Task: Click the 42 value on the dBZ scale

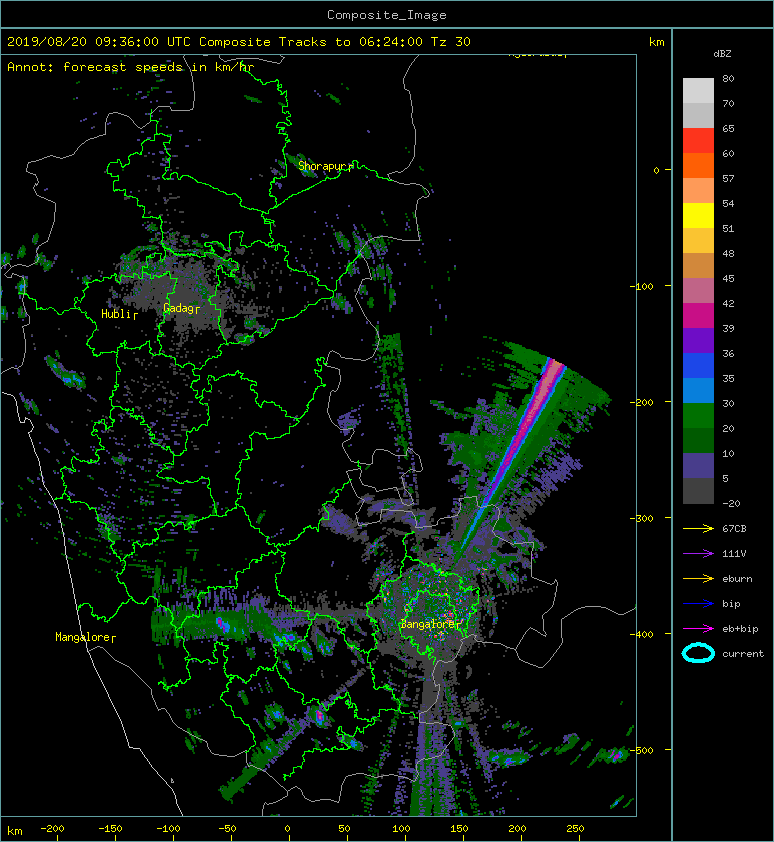Action: point(728,303)
